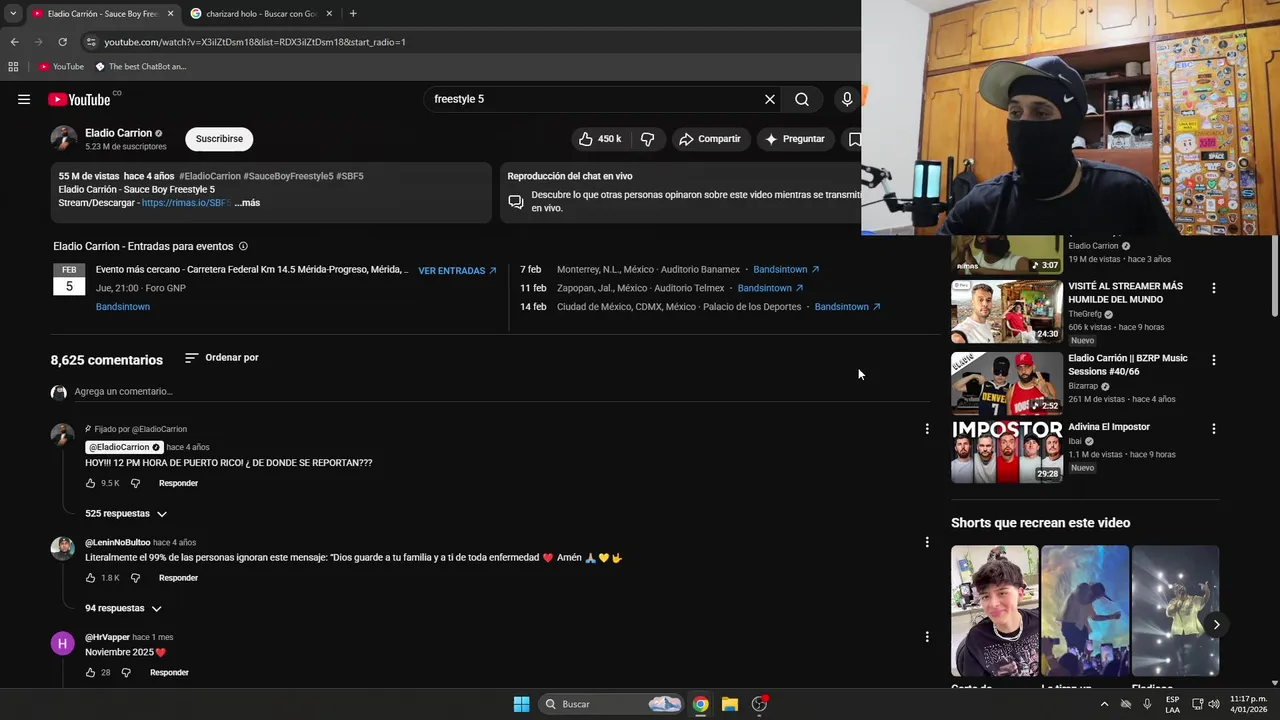Dislike the video with thumbs-down
The width and height of the screenshot is (1280, 720).
[x=647, y=139]
